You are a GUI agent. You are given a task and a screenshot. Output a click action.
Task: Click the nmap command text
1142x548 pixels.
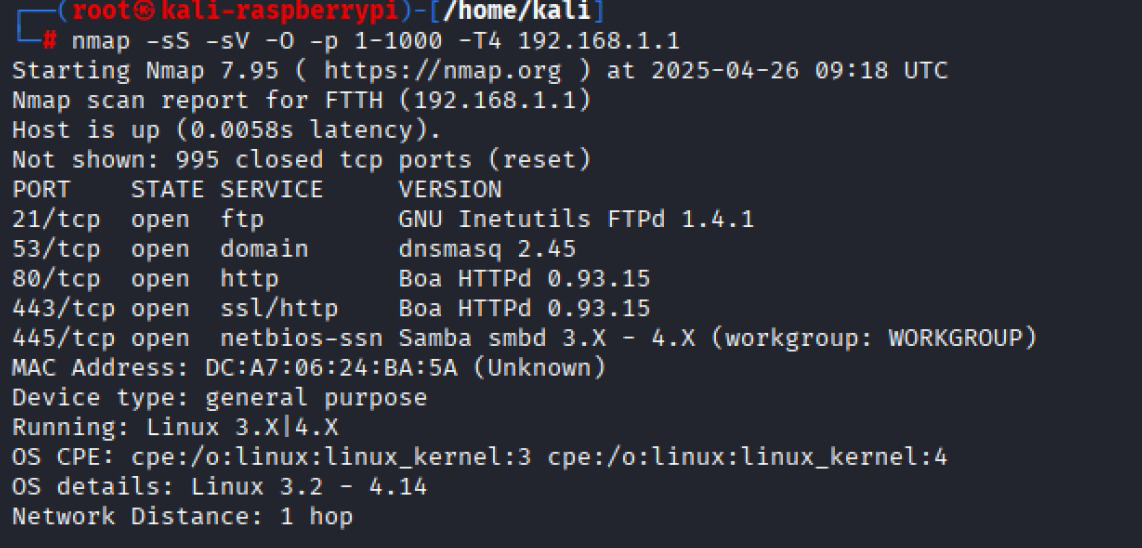point(101,40)
